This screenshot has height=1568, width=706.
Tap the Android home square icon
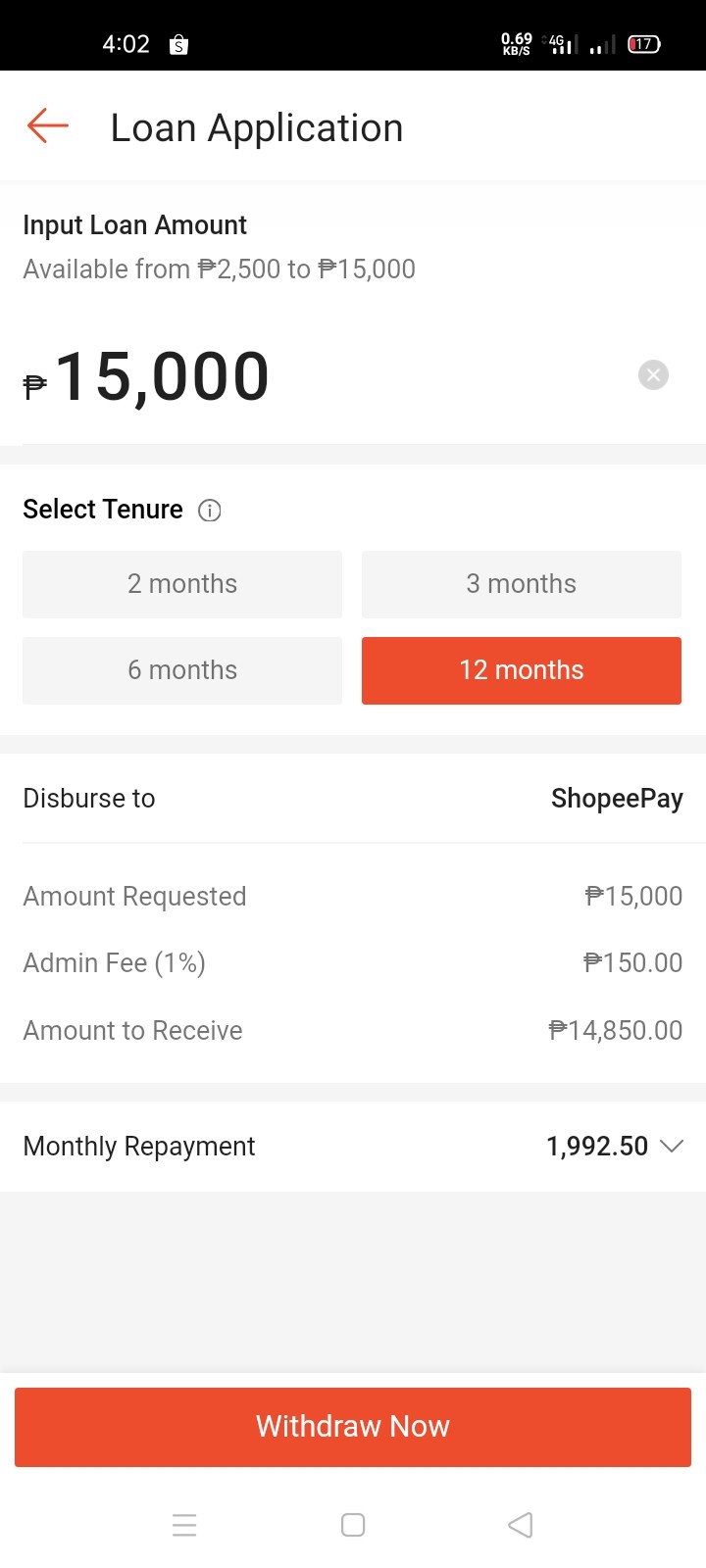[353, 1525]
